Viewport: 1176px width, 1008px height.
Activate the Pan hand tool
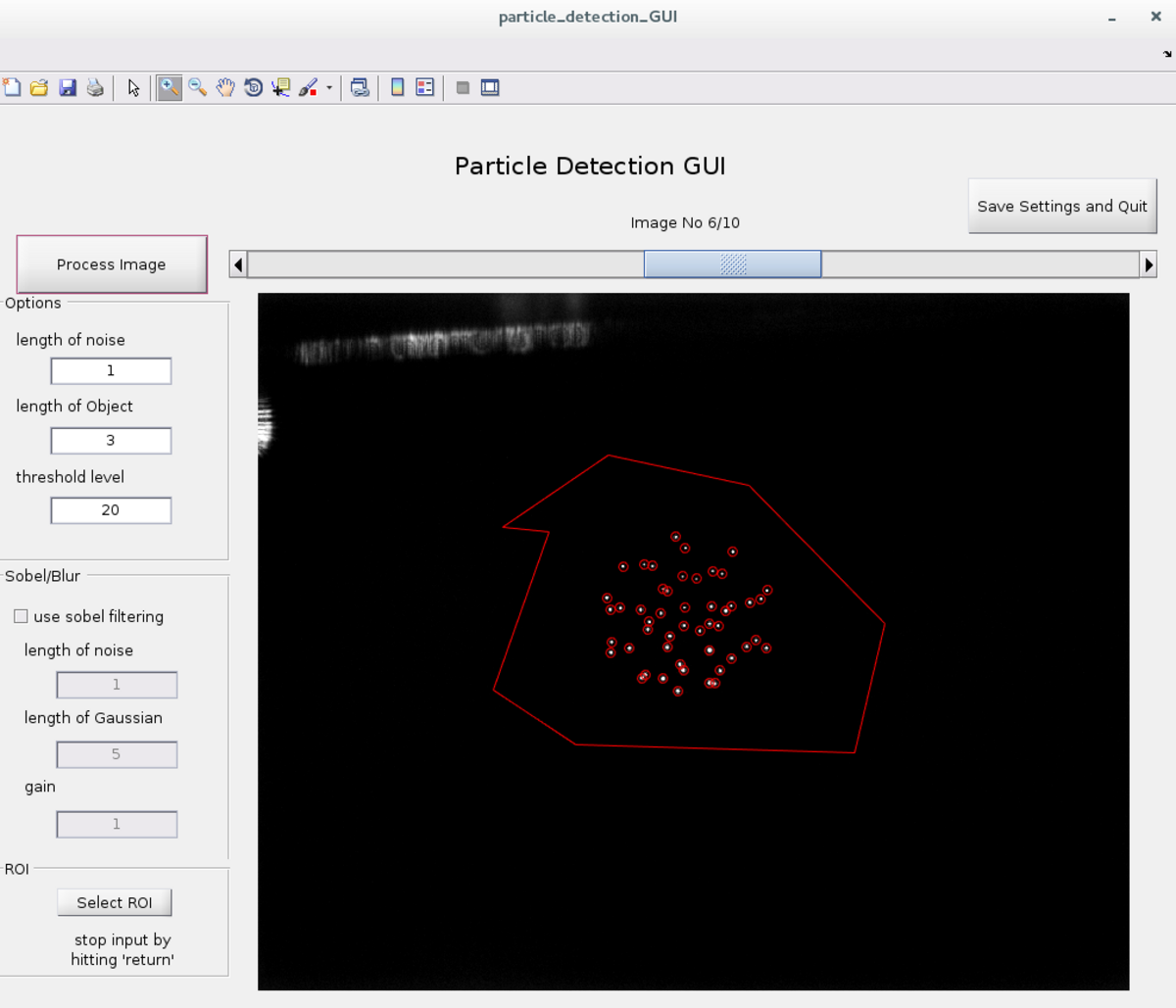pos(225,88)
